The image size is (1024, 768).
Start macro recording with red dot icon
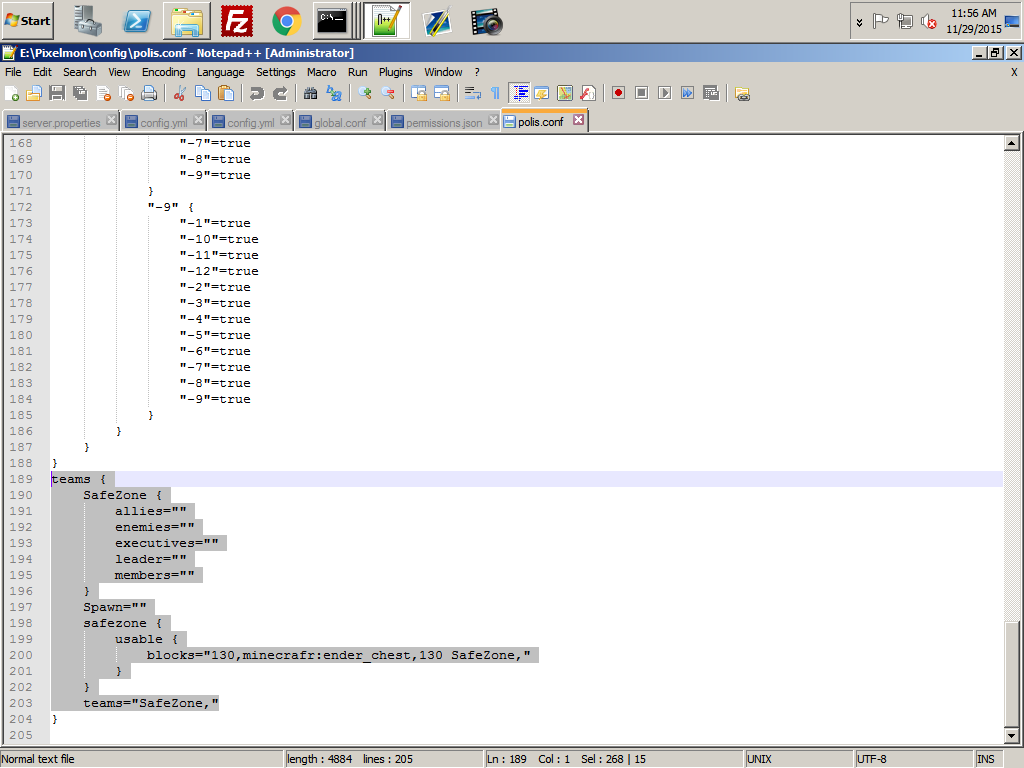click(x=618, y=93)
